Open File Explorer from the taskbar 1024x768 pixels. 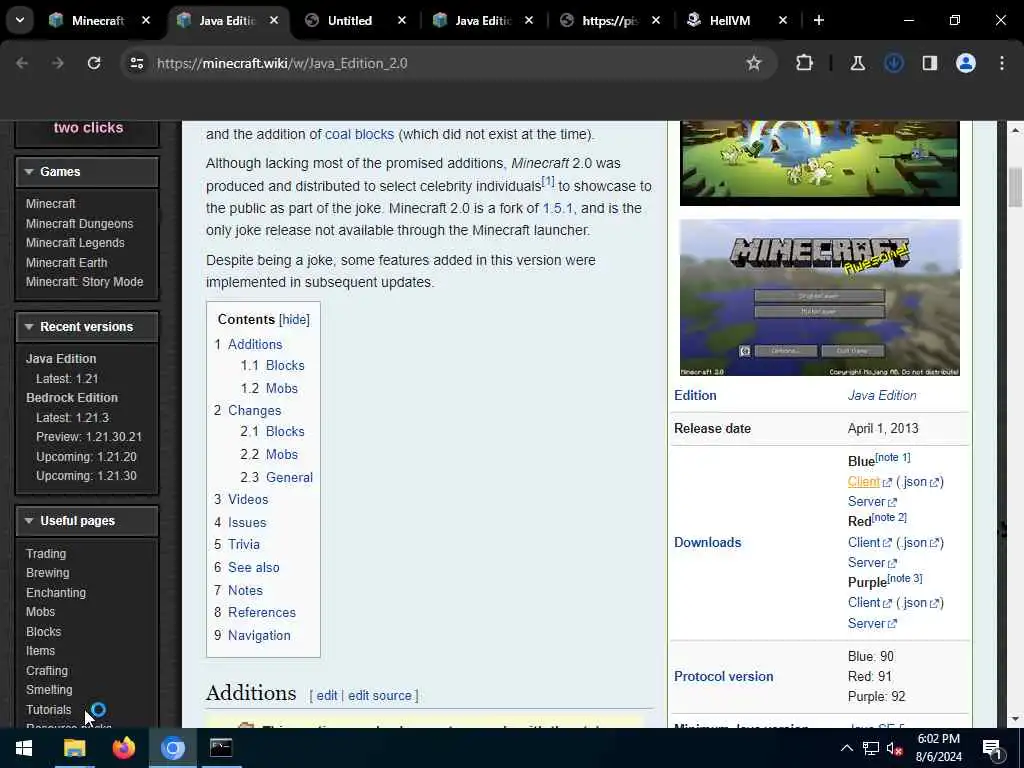74,748
